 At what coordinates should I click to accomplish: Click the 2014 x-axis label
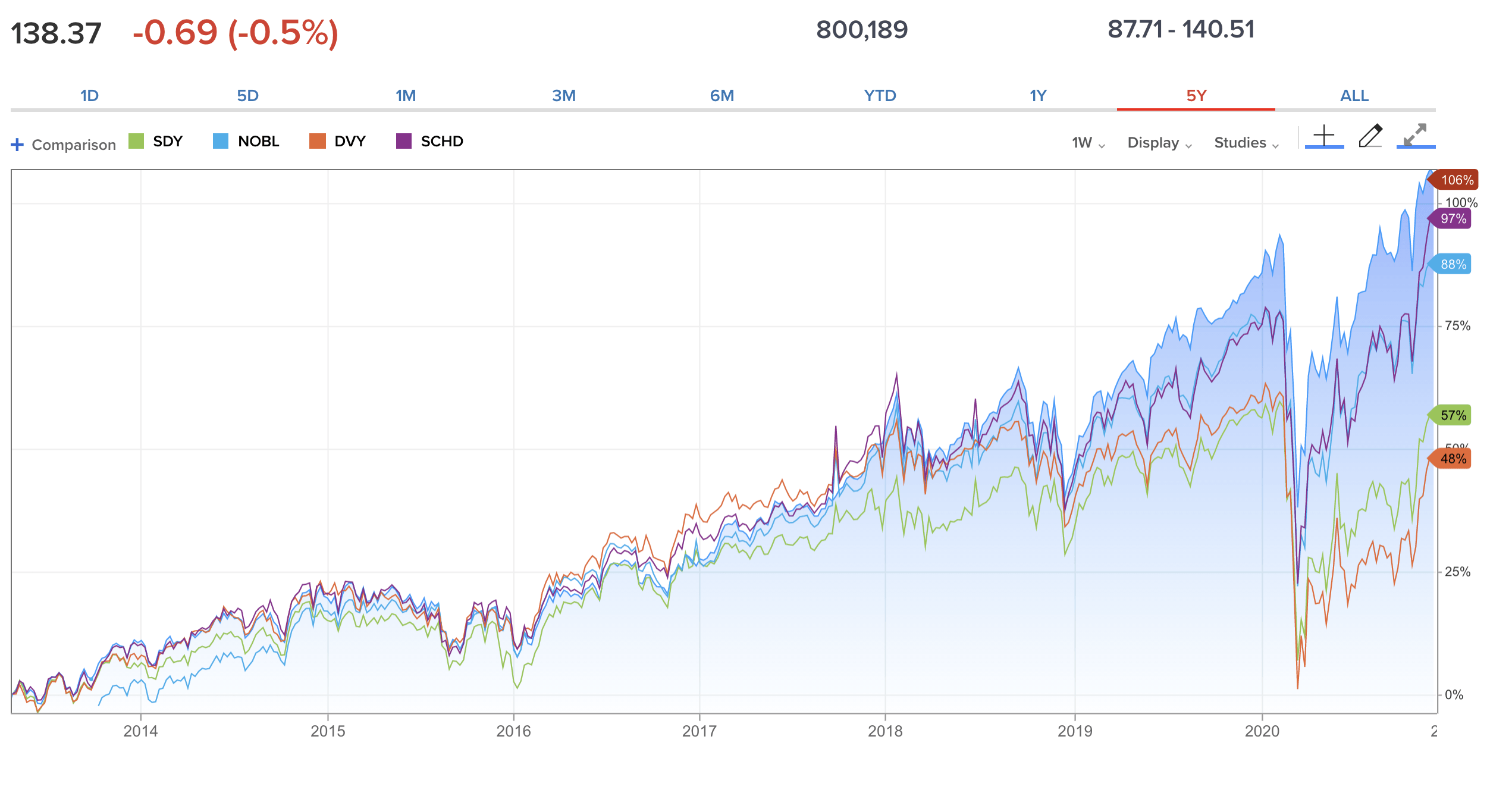tap(140, 731)
